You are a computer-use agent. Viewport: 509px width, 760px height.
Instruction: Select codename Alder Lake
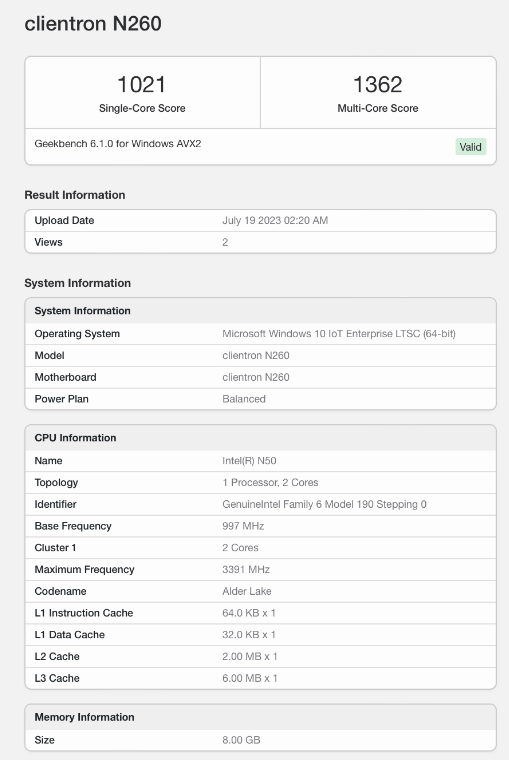pyautogui.click(x=247, y=591)
